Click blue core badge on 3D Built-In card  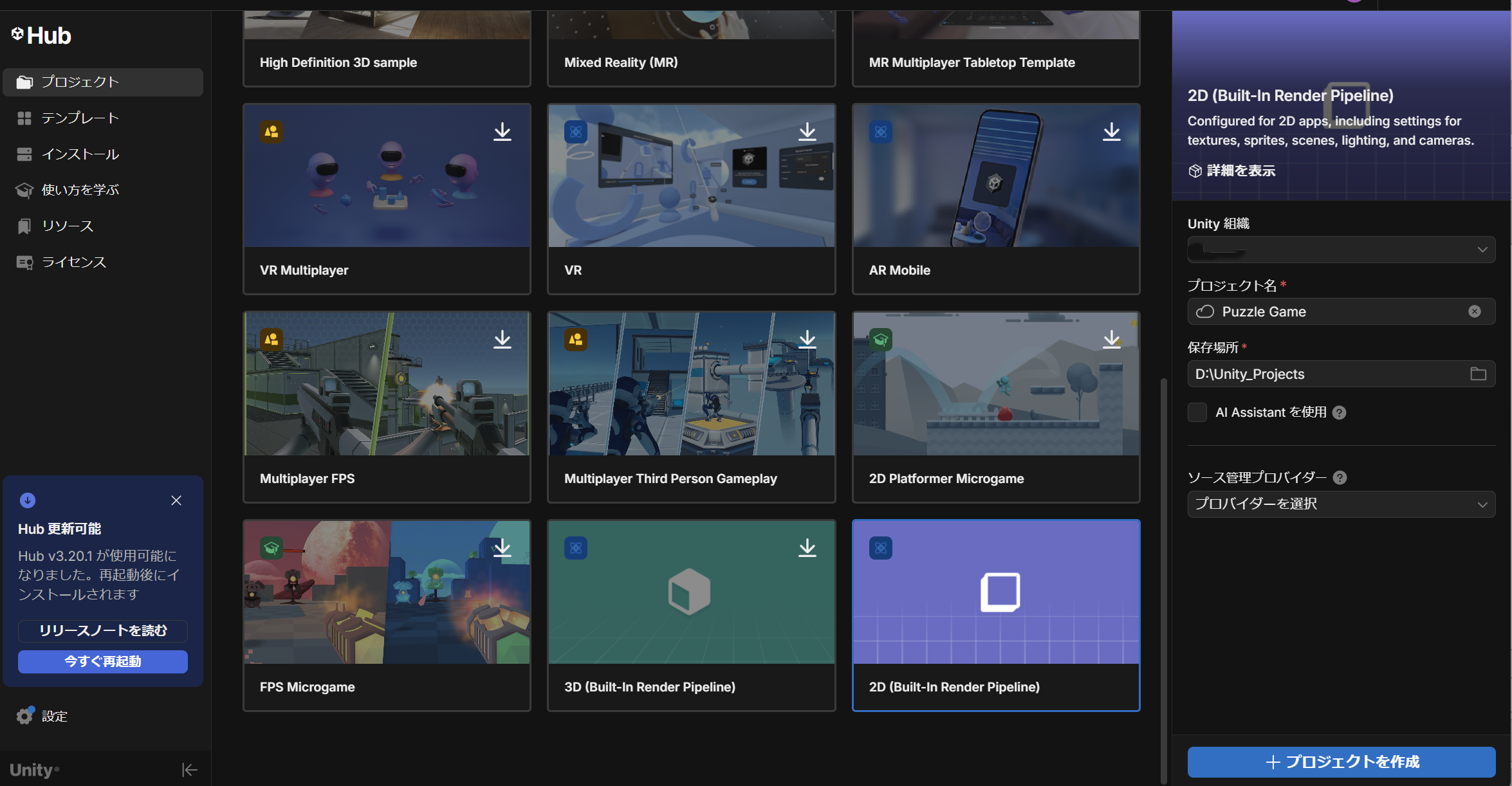pyautogui.click(x=576, y=548)
